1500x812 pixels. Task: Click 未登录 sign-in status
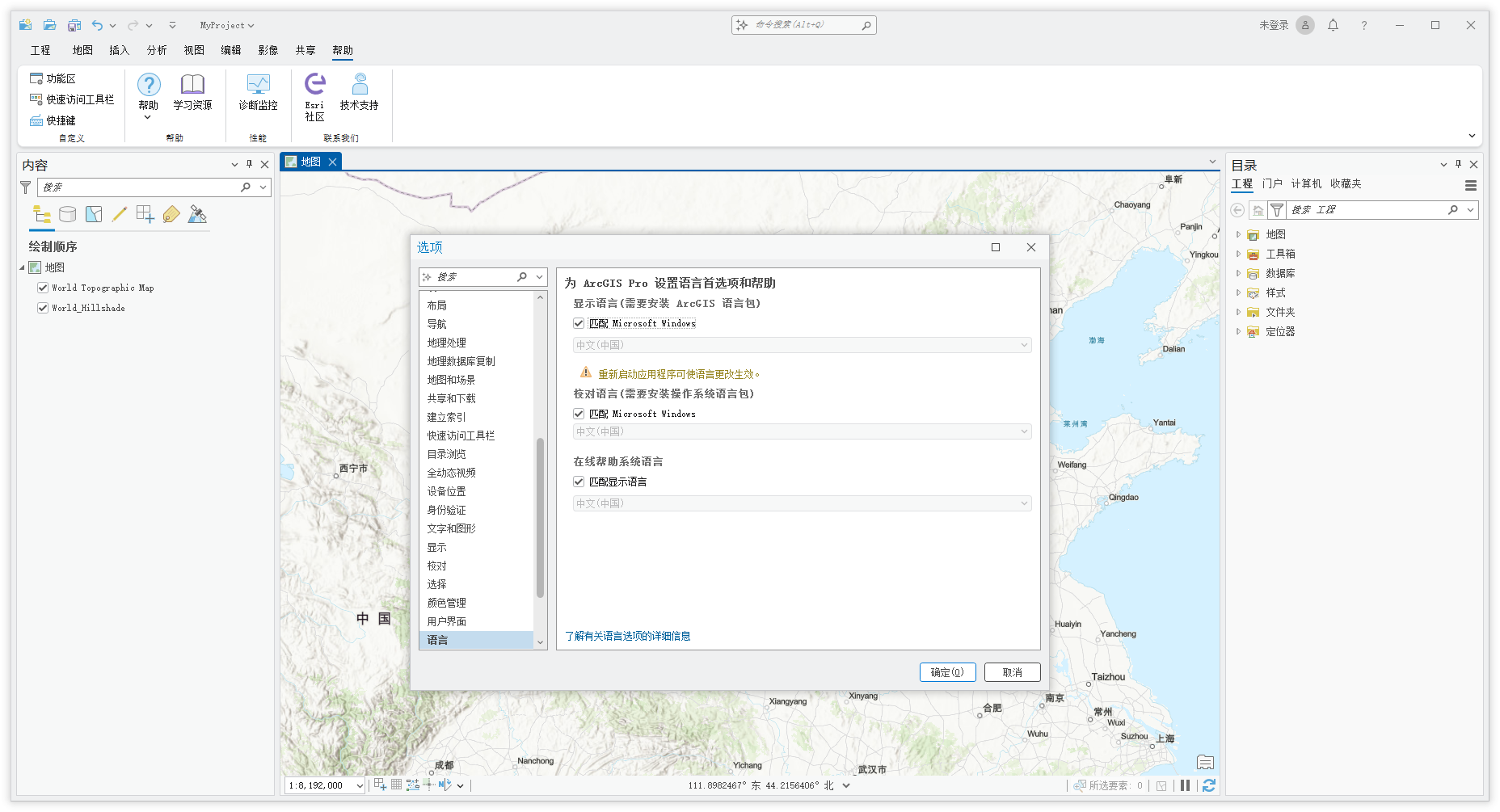pos(1273,25)
